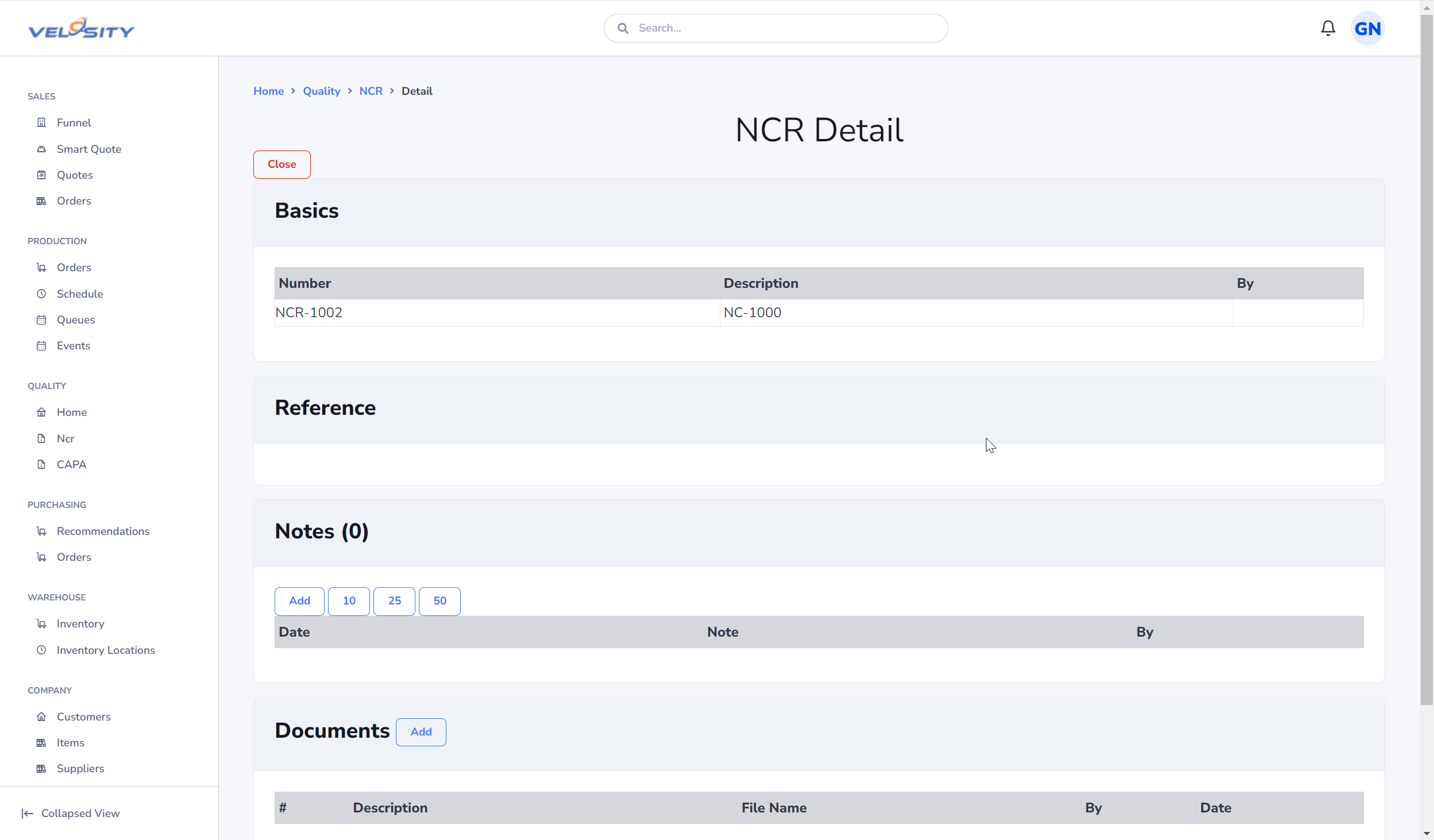Go to Schedule under Production
1434x840 pixels.
pos(80,294)
